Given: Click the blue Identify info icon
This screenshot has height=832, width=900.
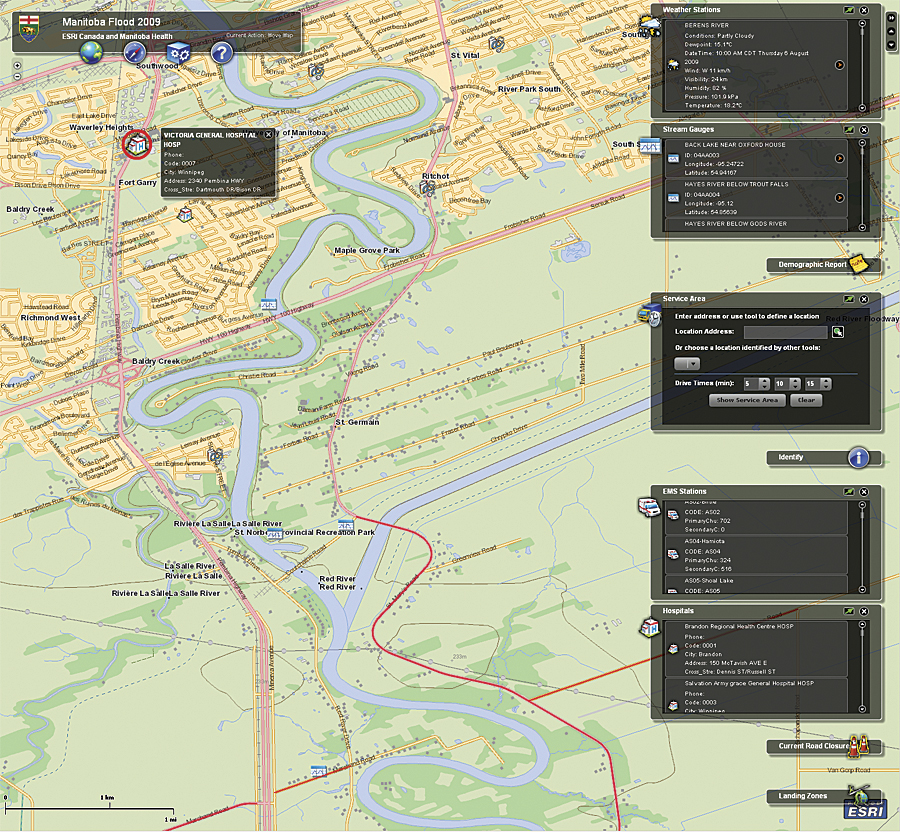Looking at the screenshot, I should point(858,457).
